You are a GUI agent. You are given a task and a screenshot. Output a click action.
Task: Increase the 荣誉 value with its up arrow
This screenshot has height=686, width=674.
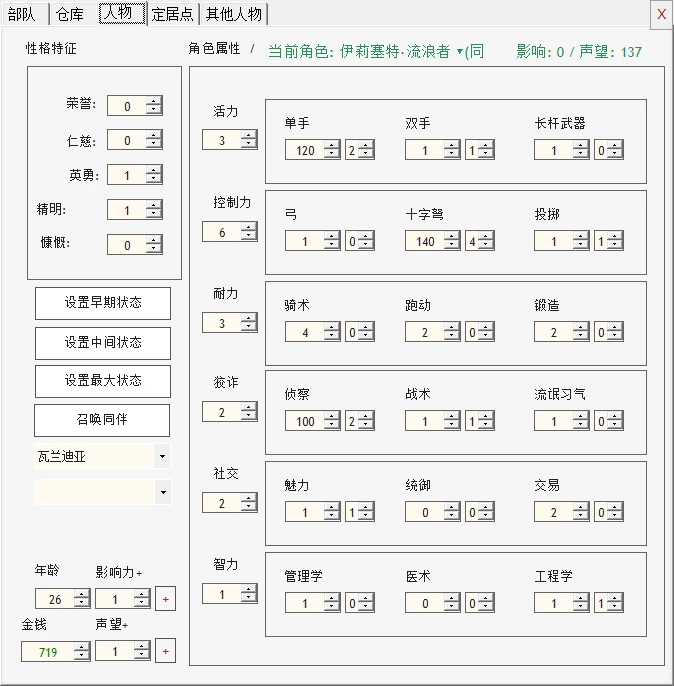tap(154, 102)
